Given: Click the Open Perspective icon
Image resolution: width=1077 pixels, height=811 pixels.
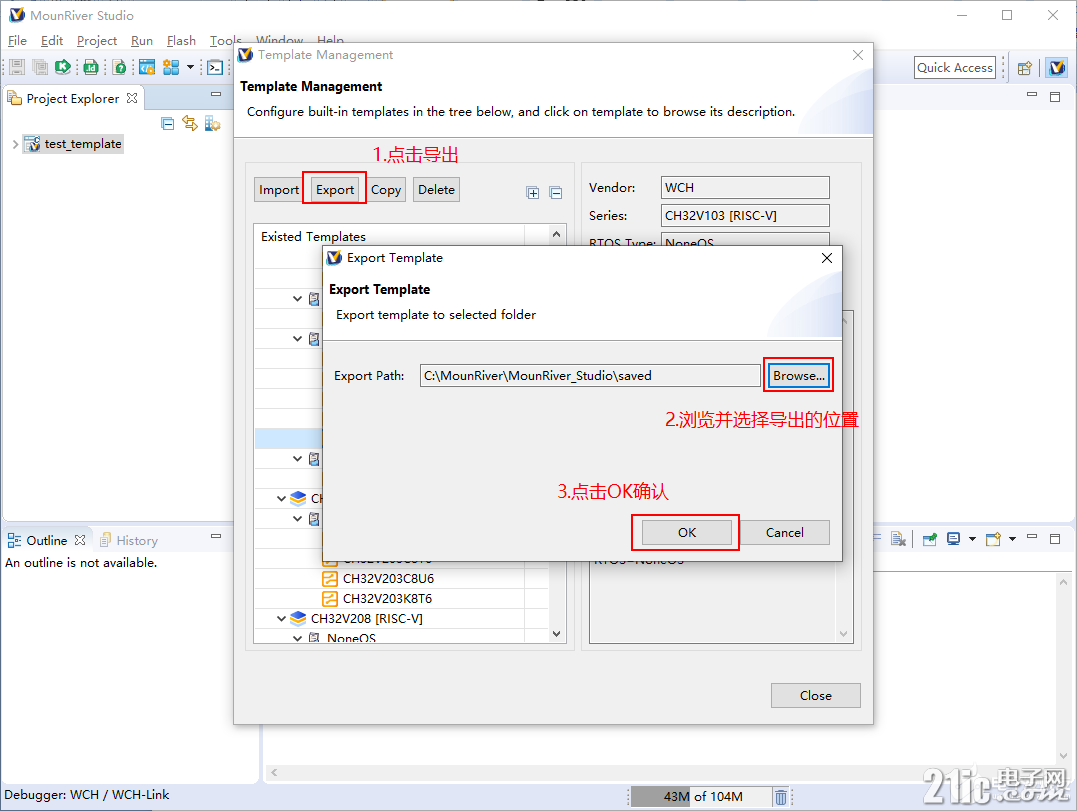Looking at the screenshot, I should click(1025, 67).
